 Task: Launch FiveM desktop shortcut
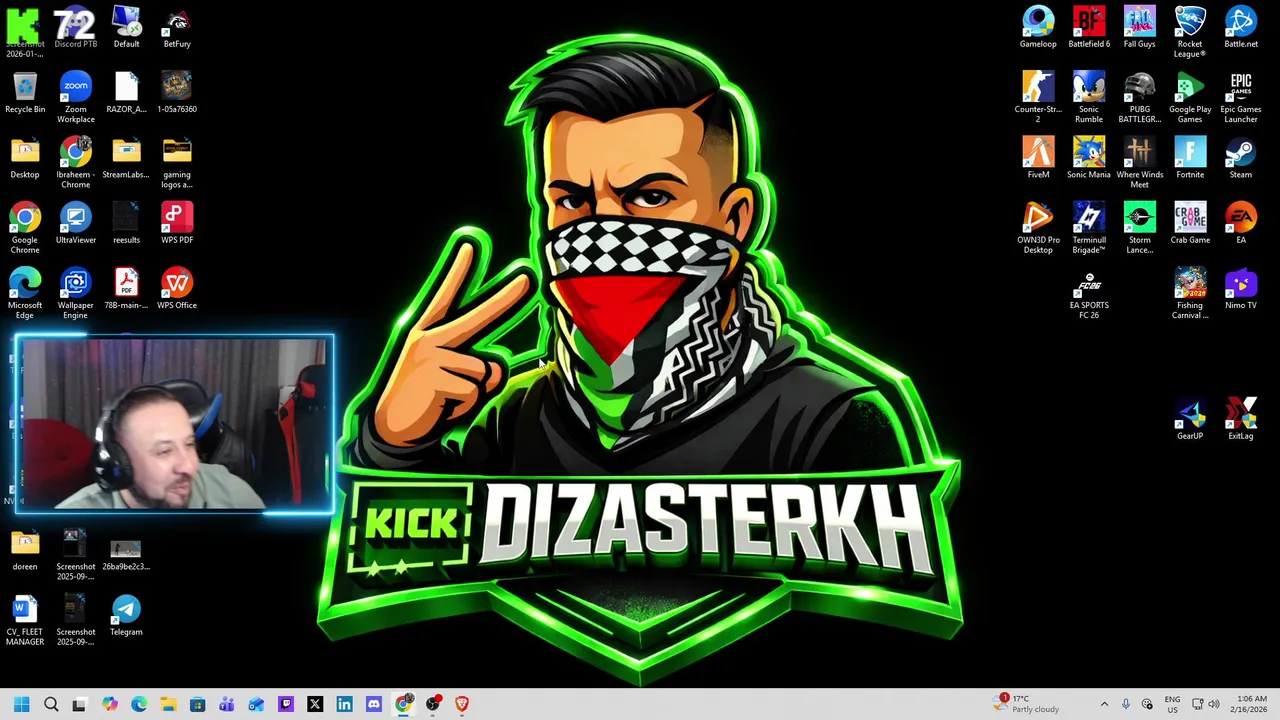[x=1038, y=158]
